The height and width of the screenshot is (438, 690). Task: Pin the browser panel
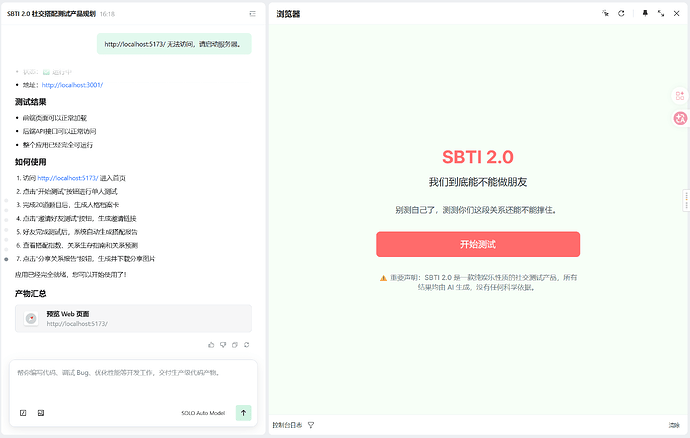[645, 14]
